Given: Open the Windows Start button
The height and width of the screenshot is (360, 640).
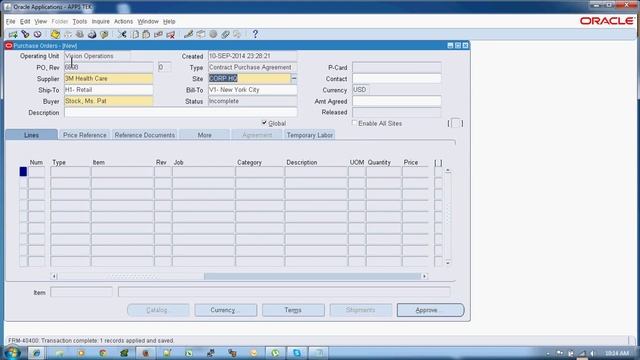Looking at the screenshot, I should coord(12,353).
